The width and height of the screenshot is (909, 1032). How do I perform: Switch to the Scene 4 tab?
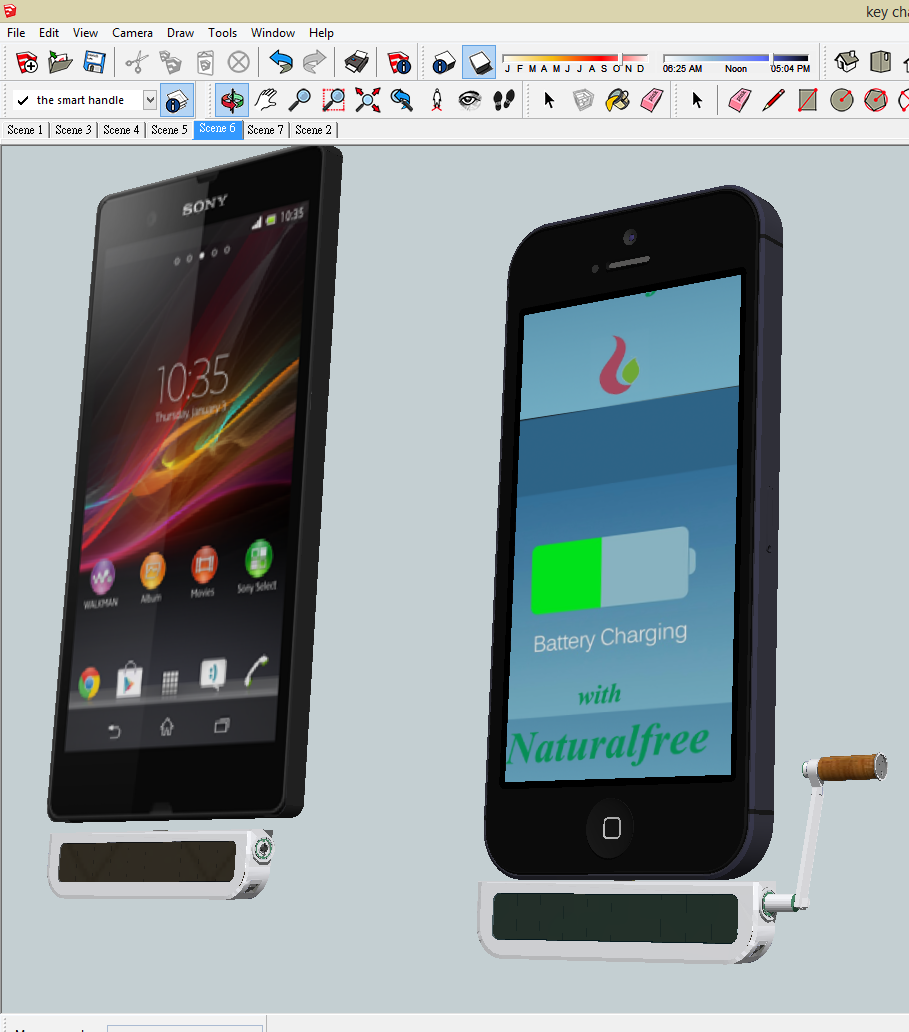click(x=121, y=130)
